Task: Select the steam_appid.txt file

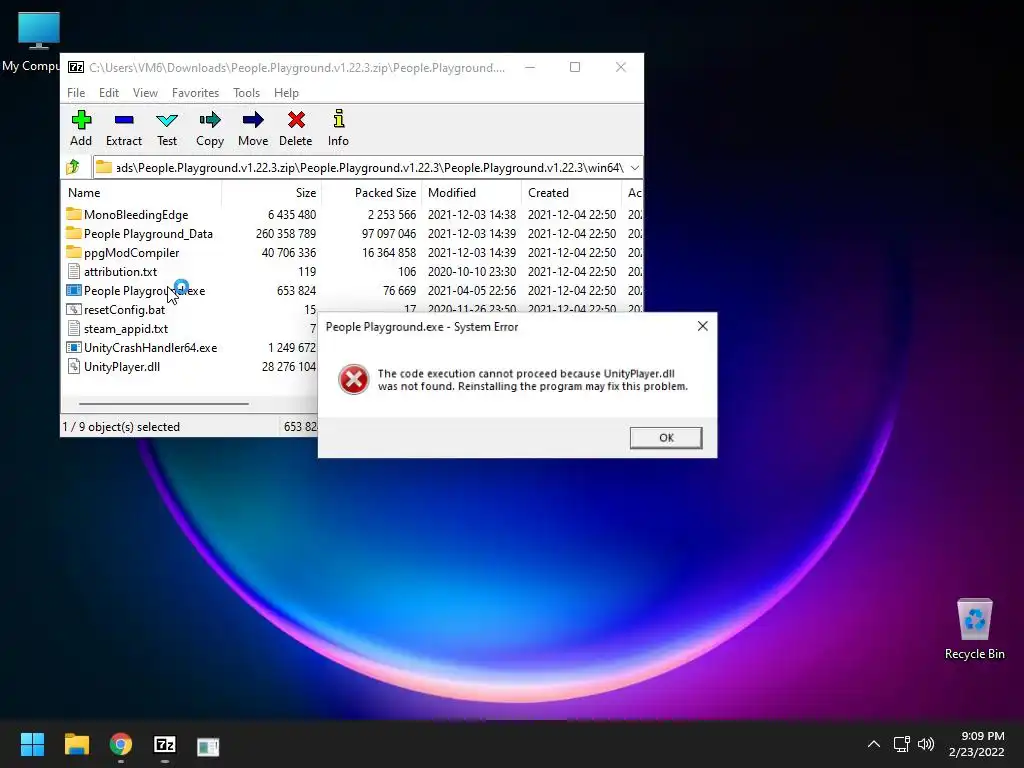Action: pyautogui.click(x=125, y=328)
